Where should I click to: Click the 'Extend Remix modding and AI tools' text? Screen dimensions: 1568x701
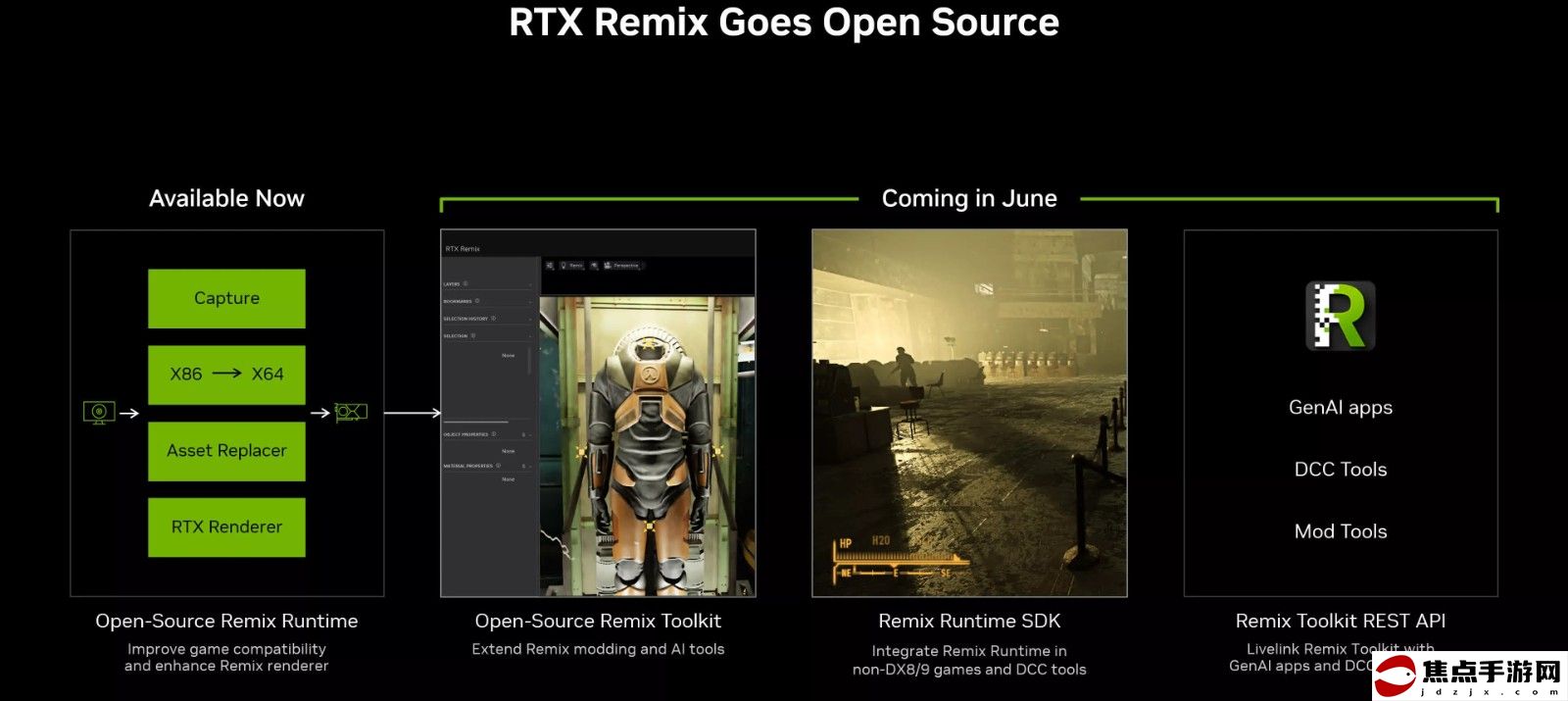tap(598, 649)
